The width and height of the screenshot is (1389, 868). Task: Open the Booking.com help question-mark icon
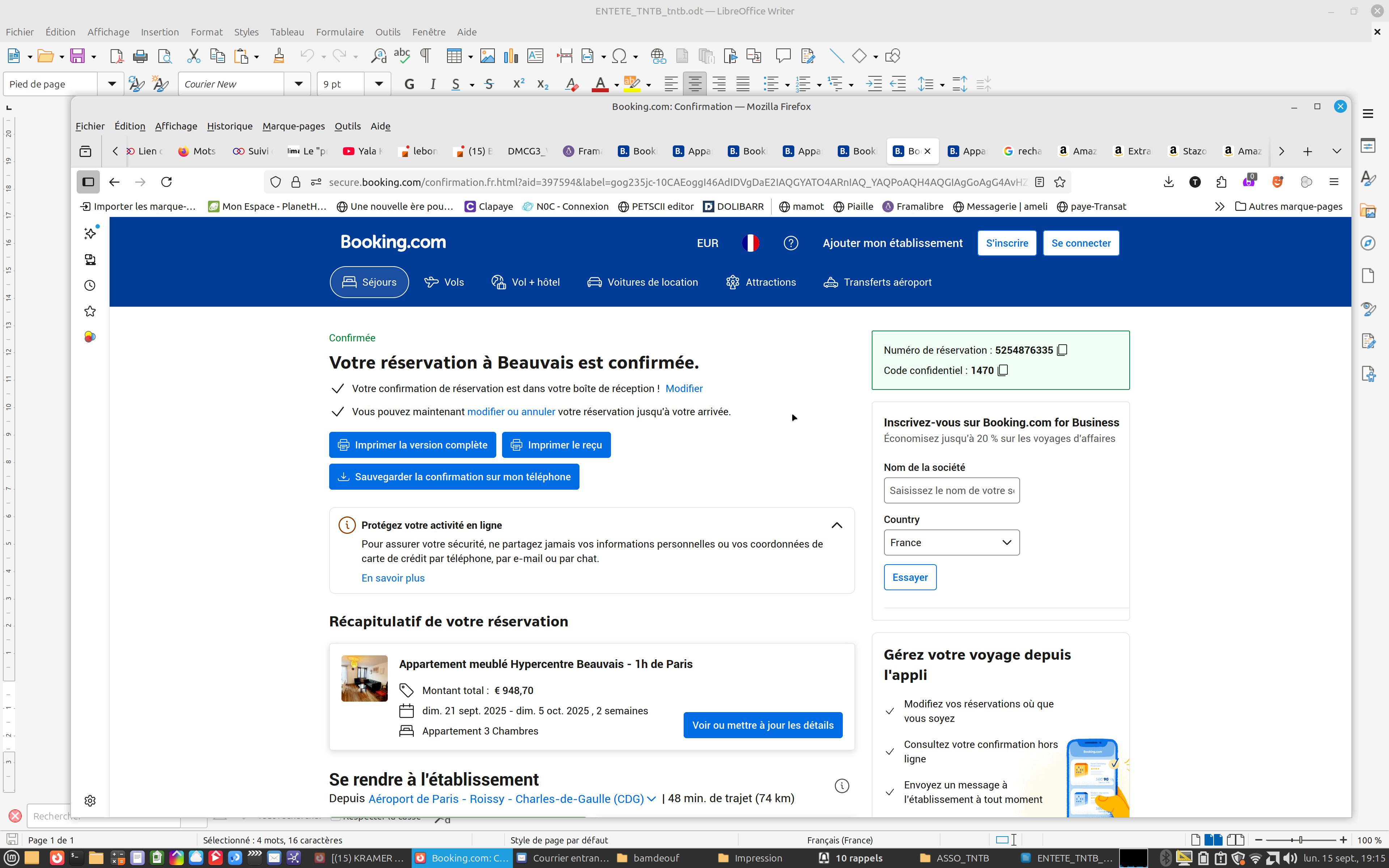tap(790, 243)
